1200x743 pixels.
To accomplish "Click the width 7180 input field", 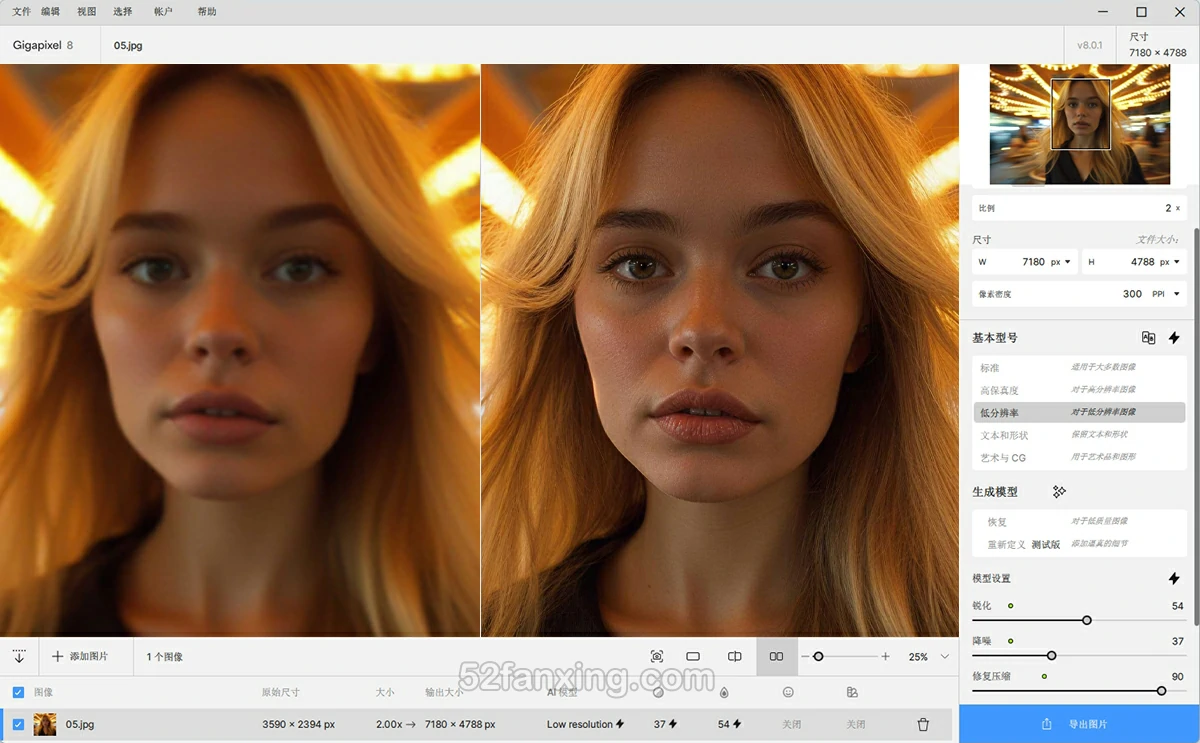I will click(1025, 262).
